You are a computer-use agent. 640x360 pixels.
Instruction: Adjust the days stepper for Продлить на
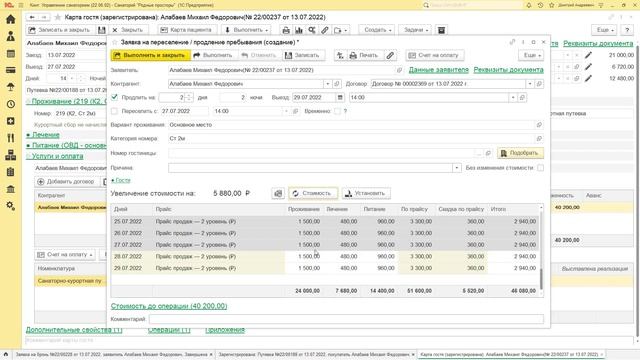189,98
